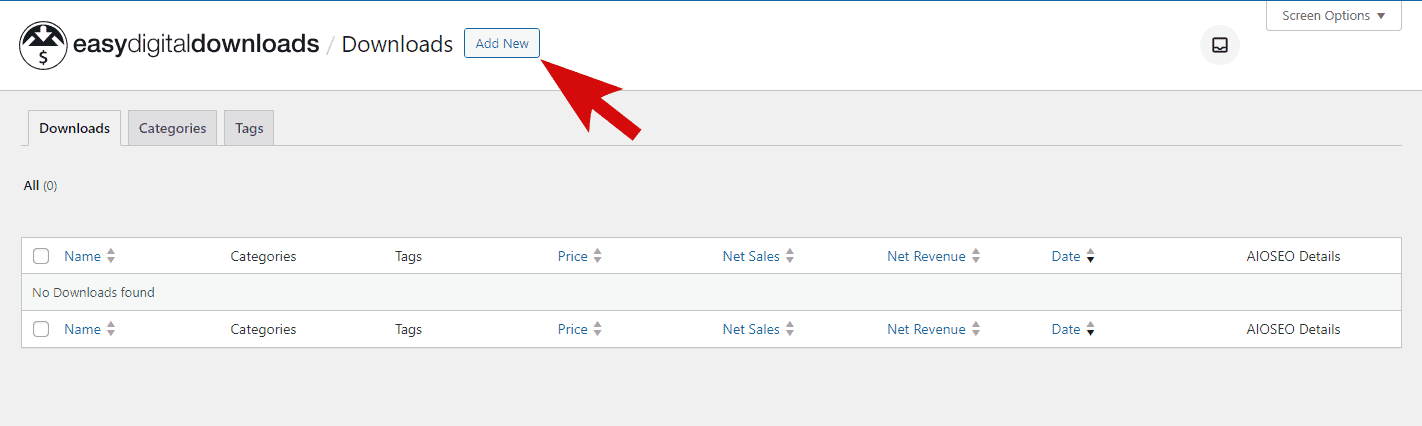Expand the Screen Options dropdown
Image resolution: width=1422 pixels, height=426 pixels.
(x=1333, y=16)
